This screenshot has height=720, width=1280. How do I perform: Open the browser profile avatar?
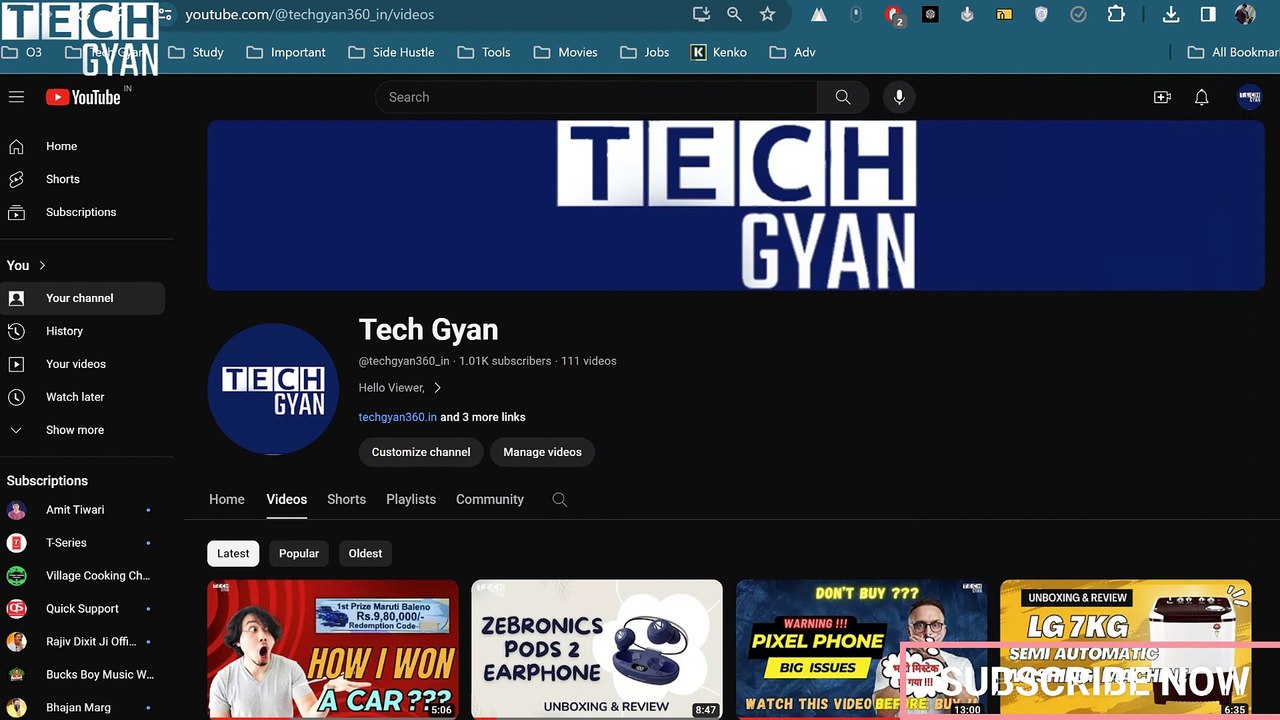point(1245,14)
